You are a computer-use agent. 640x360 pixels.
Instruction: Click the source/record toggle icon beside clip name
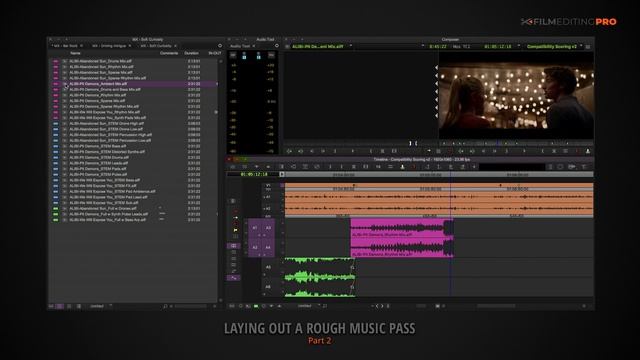tap(287, 47)
